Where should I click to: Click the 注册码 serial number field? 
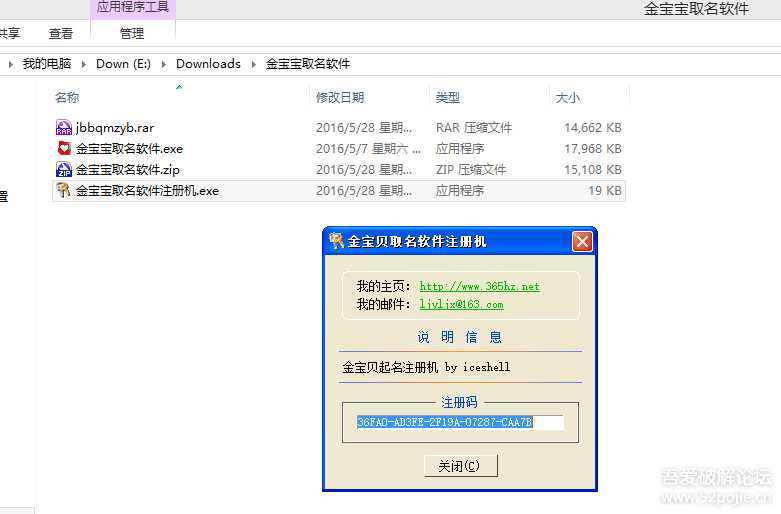point(460,423)
